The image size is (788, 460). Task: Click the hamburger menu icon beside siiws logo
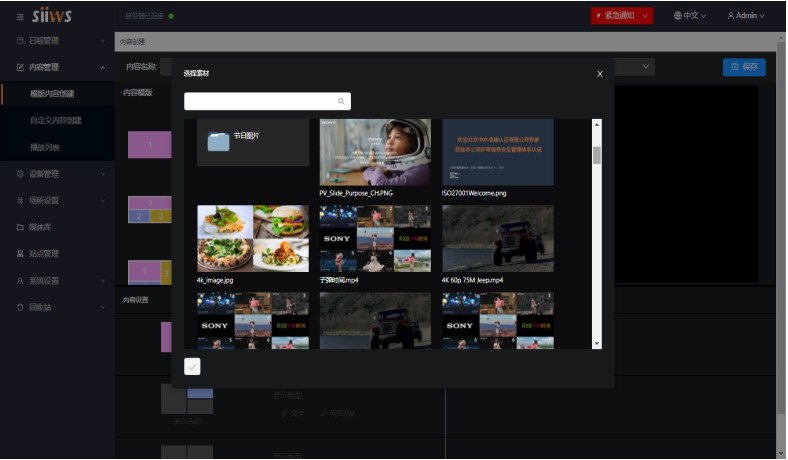(x=20, y=16)
